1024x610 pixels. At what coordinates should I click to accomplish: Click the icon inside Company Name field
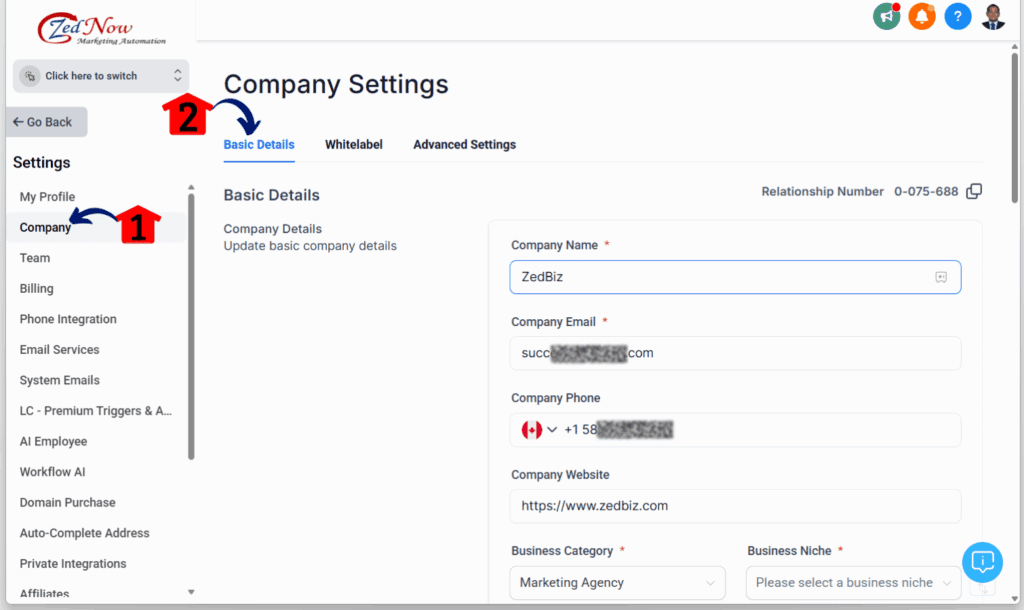pos(941,277)
